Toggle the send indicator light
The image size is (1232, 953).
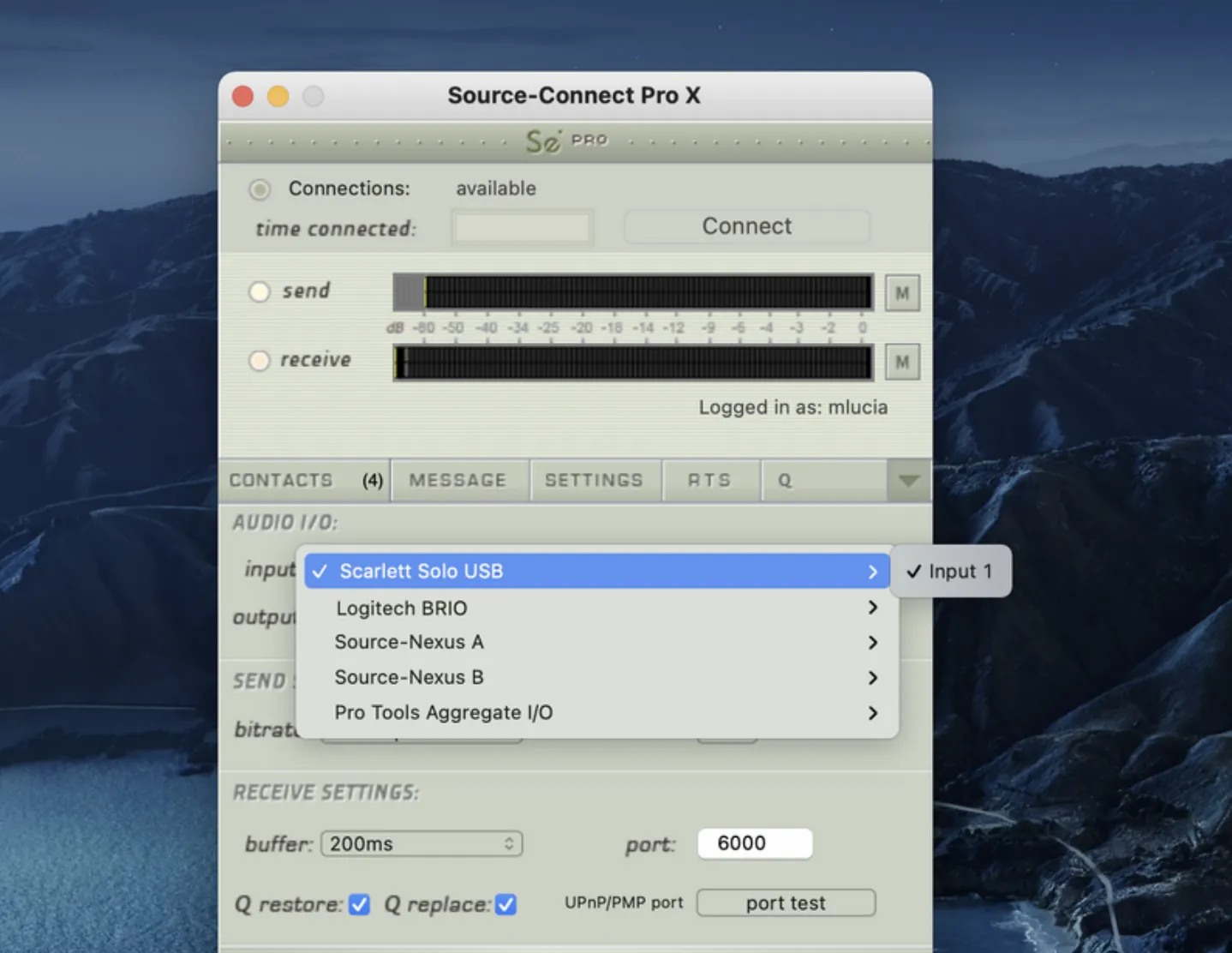[260, 291]
